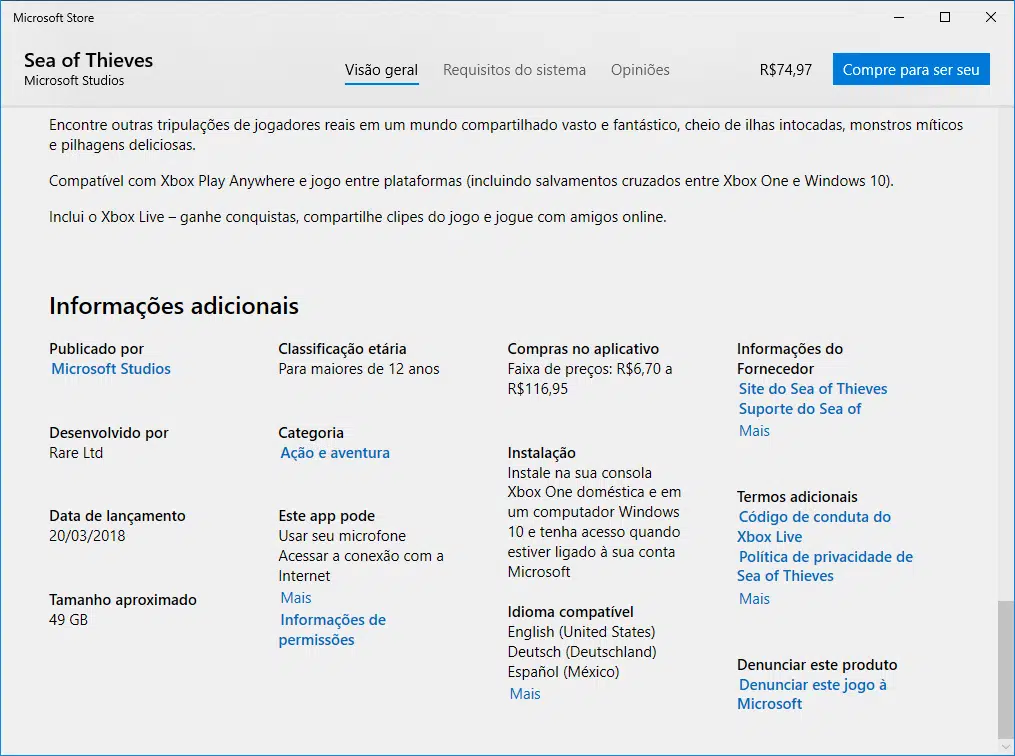Screen dimensions: 1015x756
Task: Click the Sea of Thieves title heading
Action: coord(89,60)
